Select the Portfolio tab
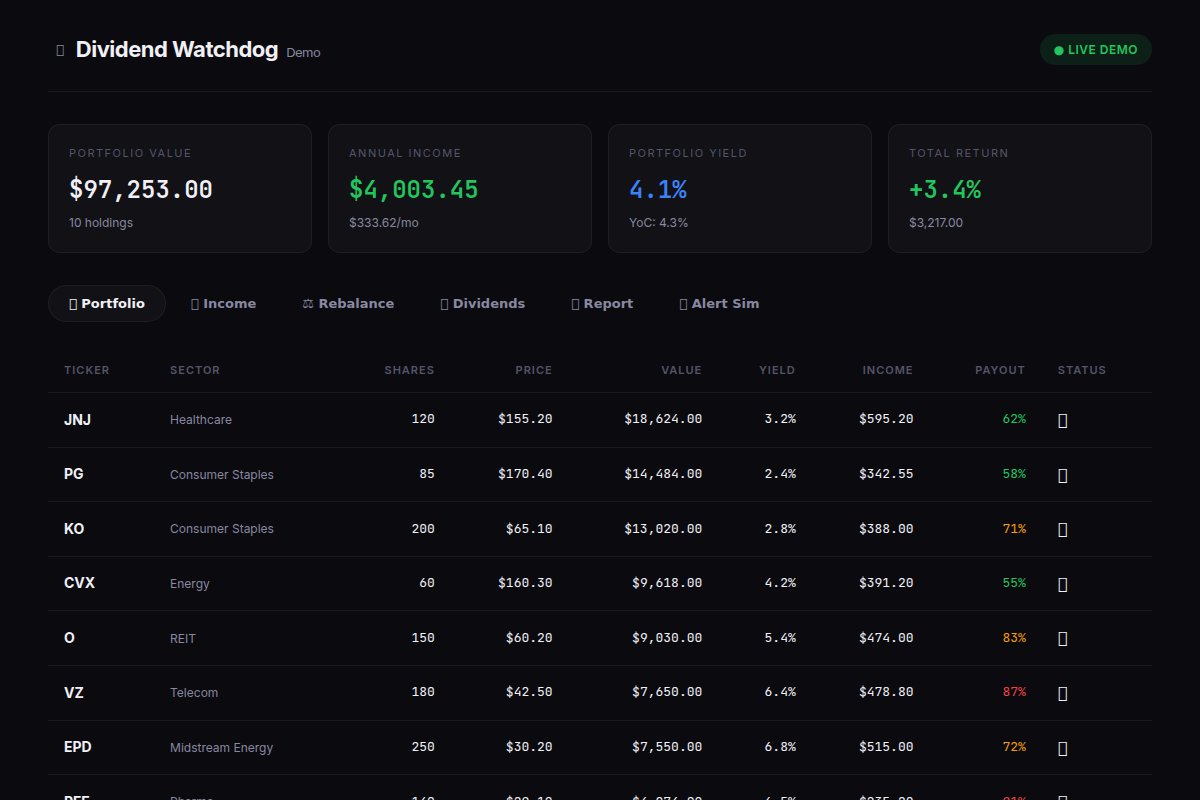Viewport: 1200px width, 800px height. pos(107,304)
